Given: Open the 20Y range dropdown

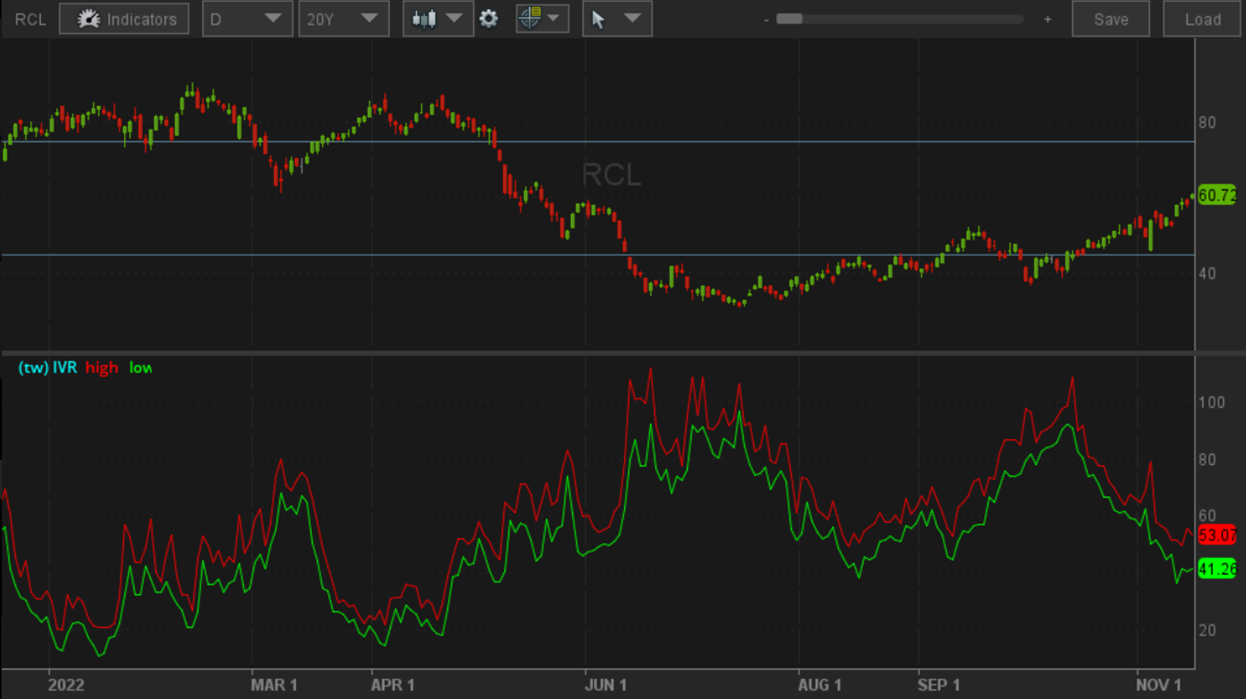Looking at the screenshot, I should point(343,19).
